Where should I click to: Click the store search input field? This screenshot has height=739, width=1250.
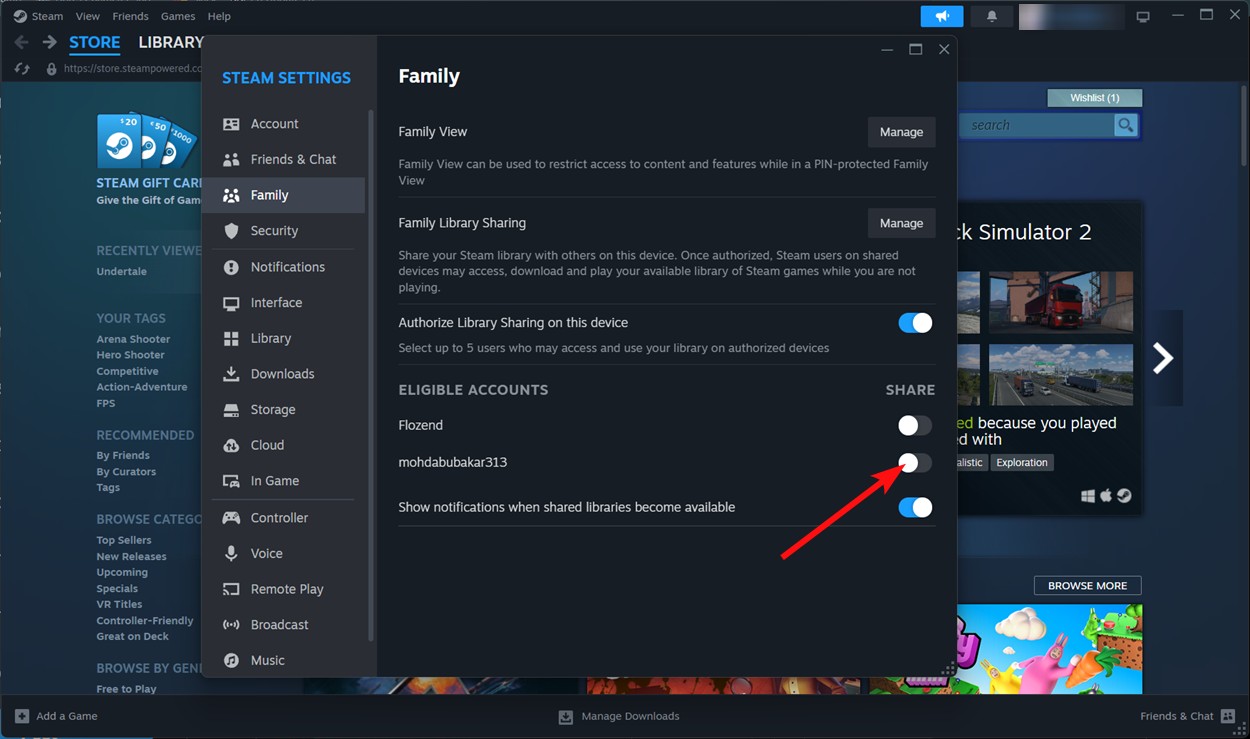(x=1040, y=125)
